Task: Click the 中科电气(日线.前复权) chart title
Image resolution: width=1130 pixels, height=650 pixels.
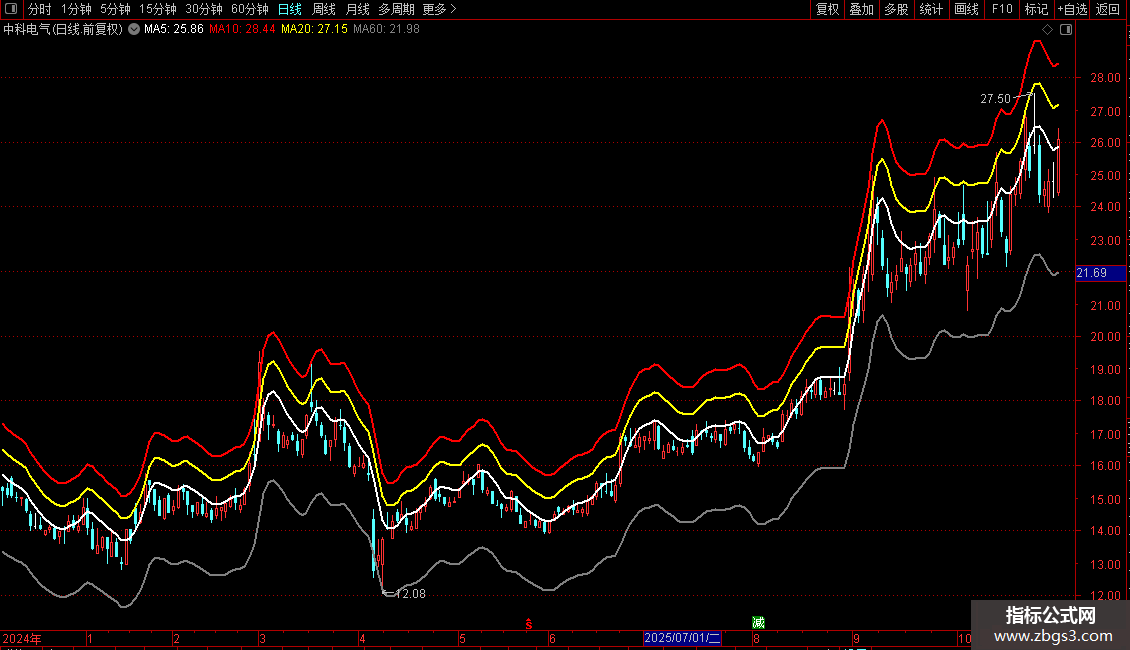Action: point(63,30)
